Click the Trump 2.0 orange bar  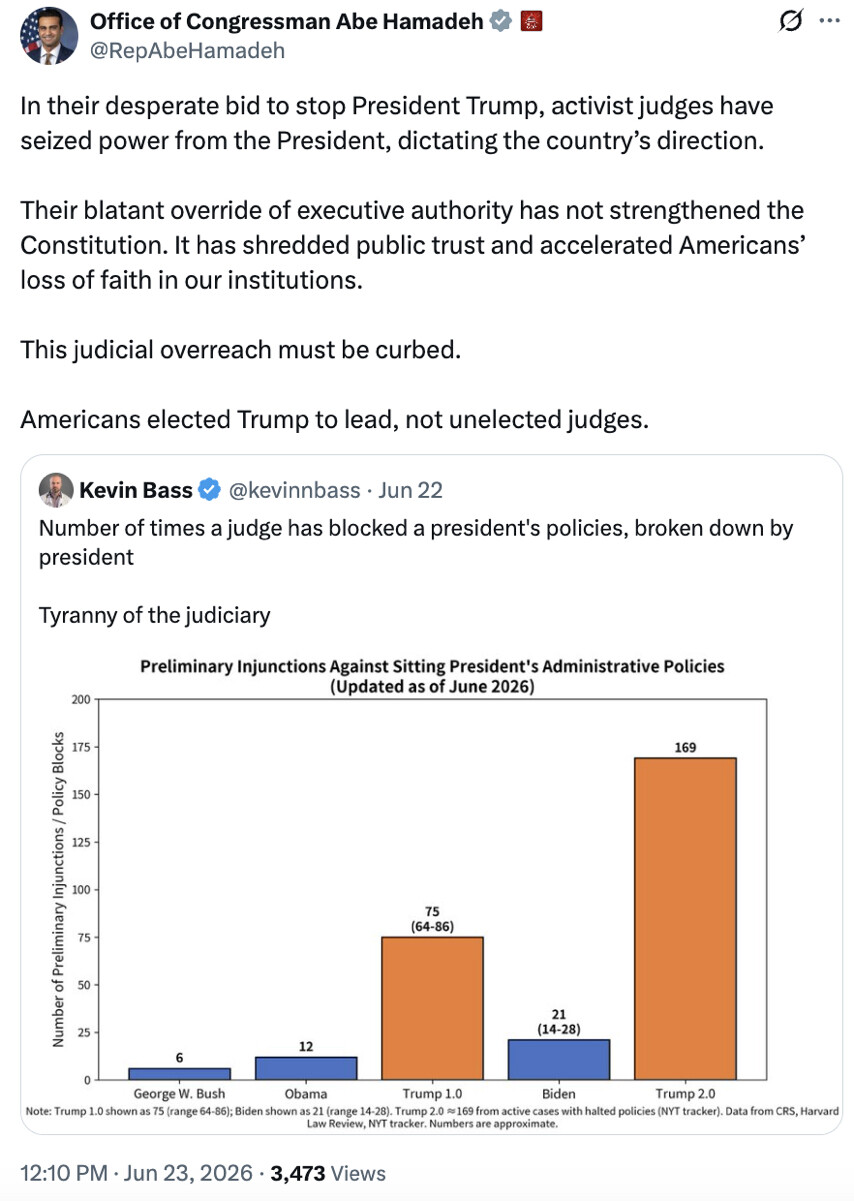tap(685, 919)
